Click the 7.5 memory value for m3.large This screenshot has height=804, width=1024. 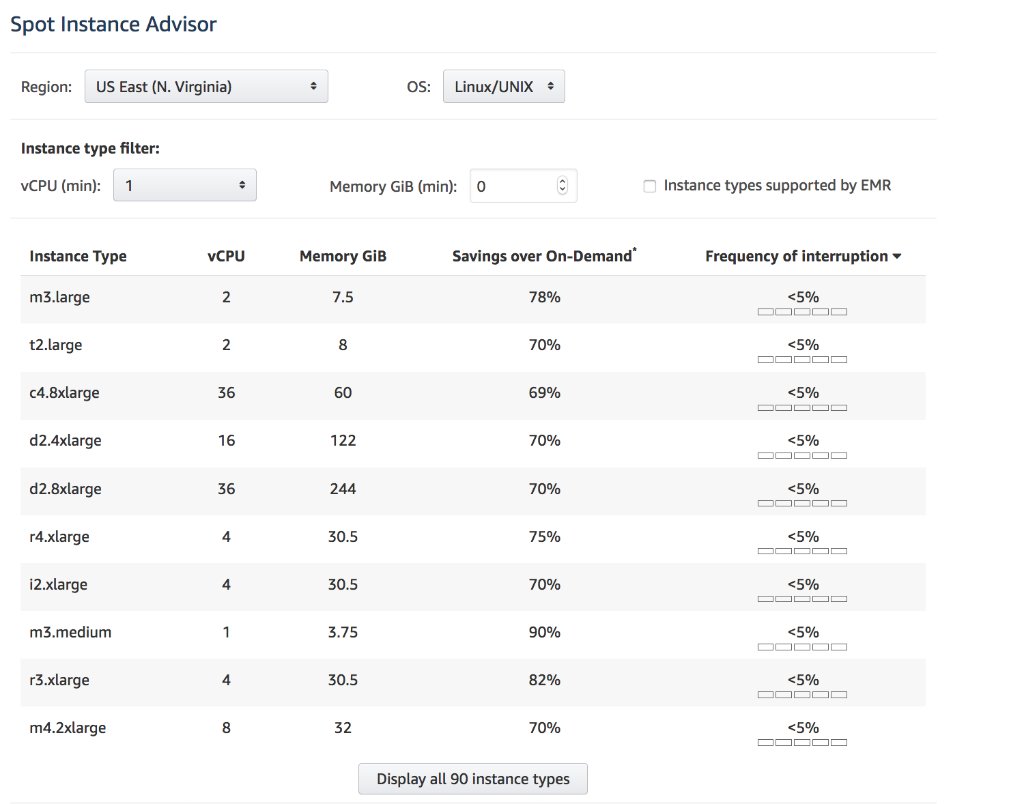pos(343,297)
